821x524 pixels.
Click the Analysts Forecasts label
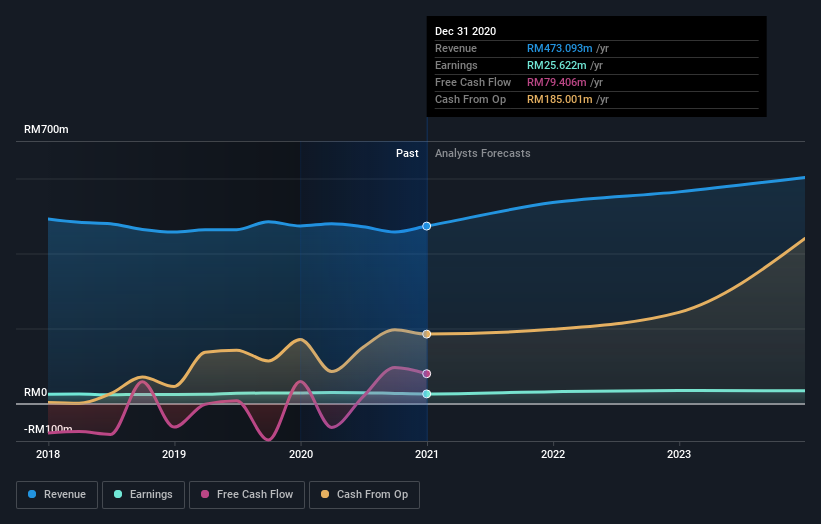(482, 153)
